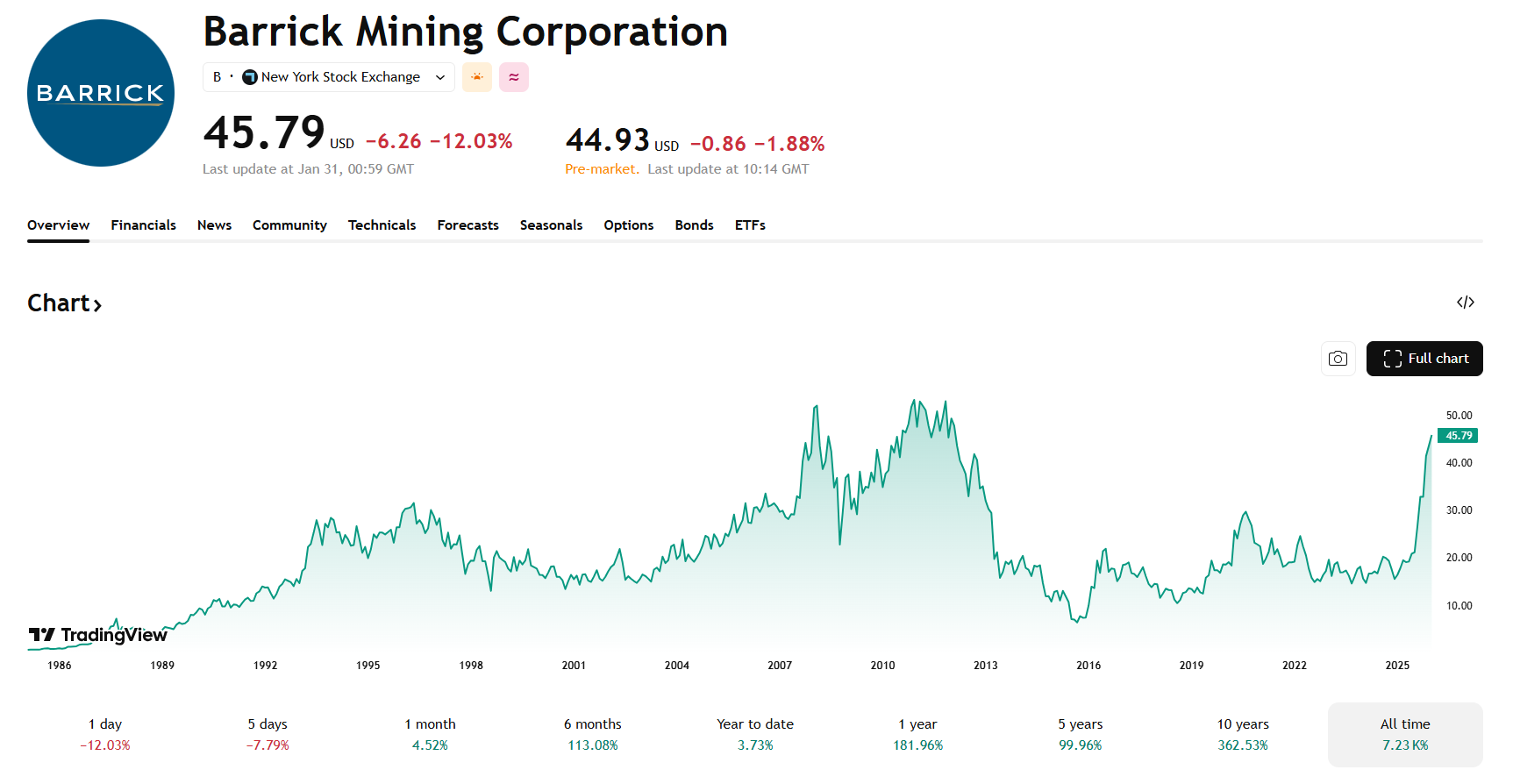The image size is (1513, 784).
Task: Select the 1 year time range
Action: pyautogui.click(x=917, y=735)
